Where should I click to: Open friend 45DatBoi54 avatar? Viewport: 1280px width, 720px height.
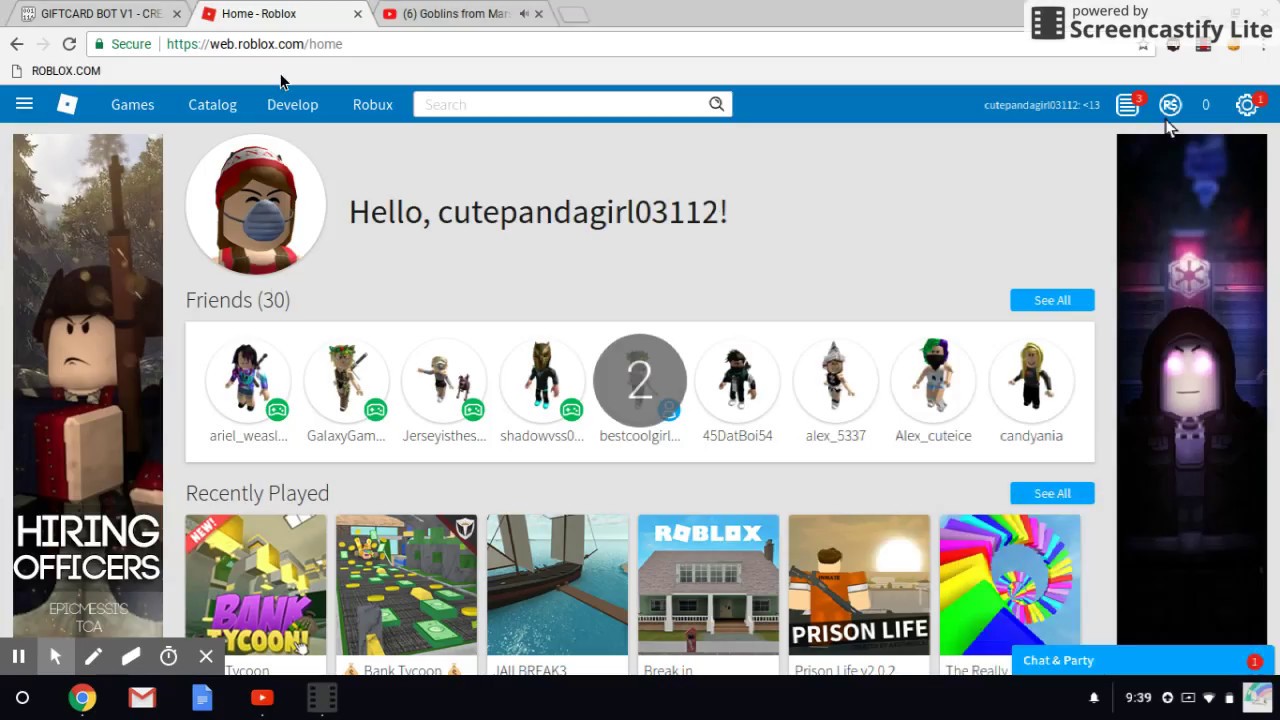(738, 380)
